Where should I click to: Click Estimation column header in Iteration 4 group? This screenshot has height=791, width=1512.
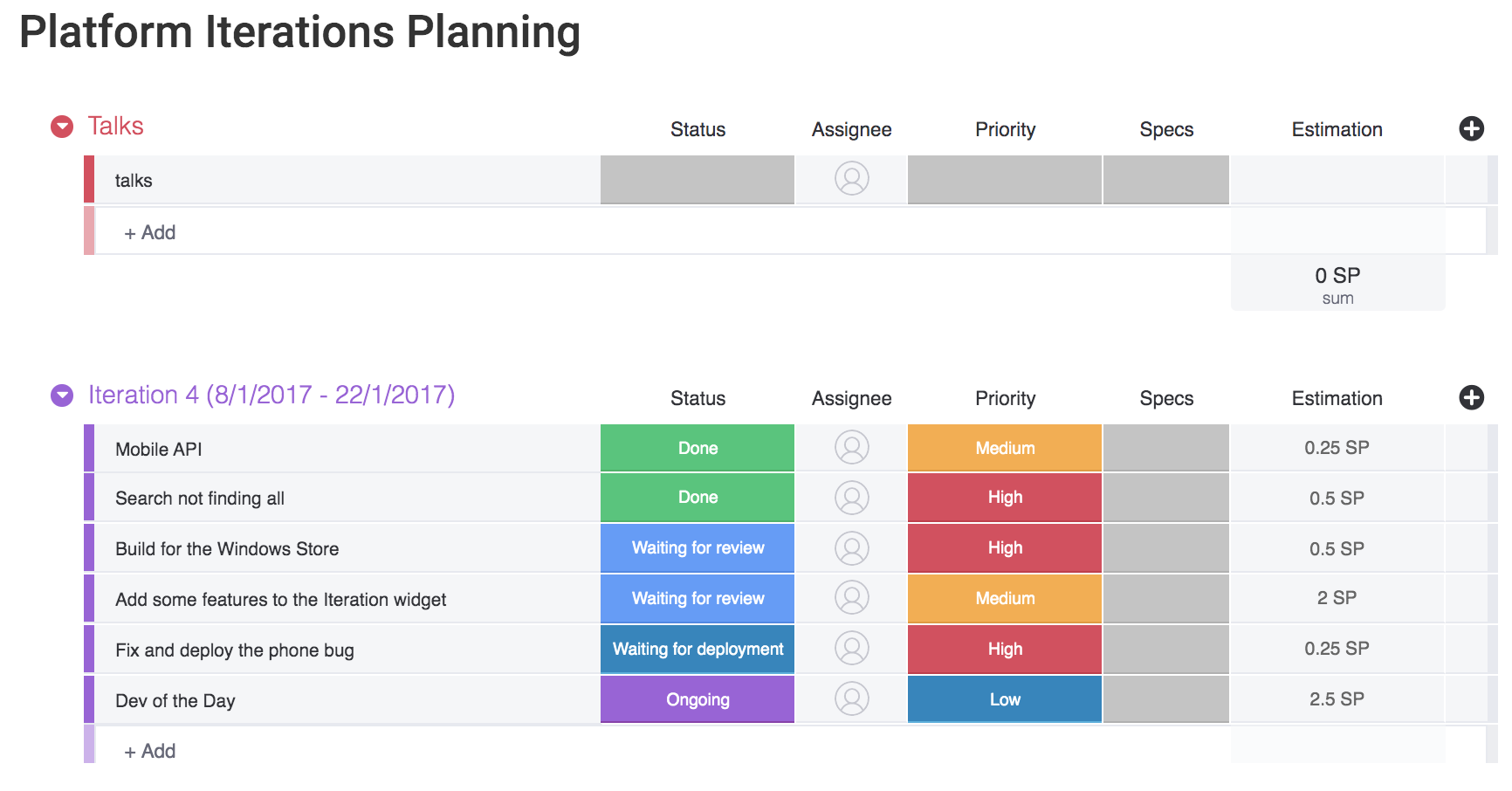pos(1337,398)
